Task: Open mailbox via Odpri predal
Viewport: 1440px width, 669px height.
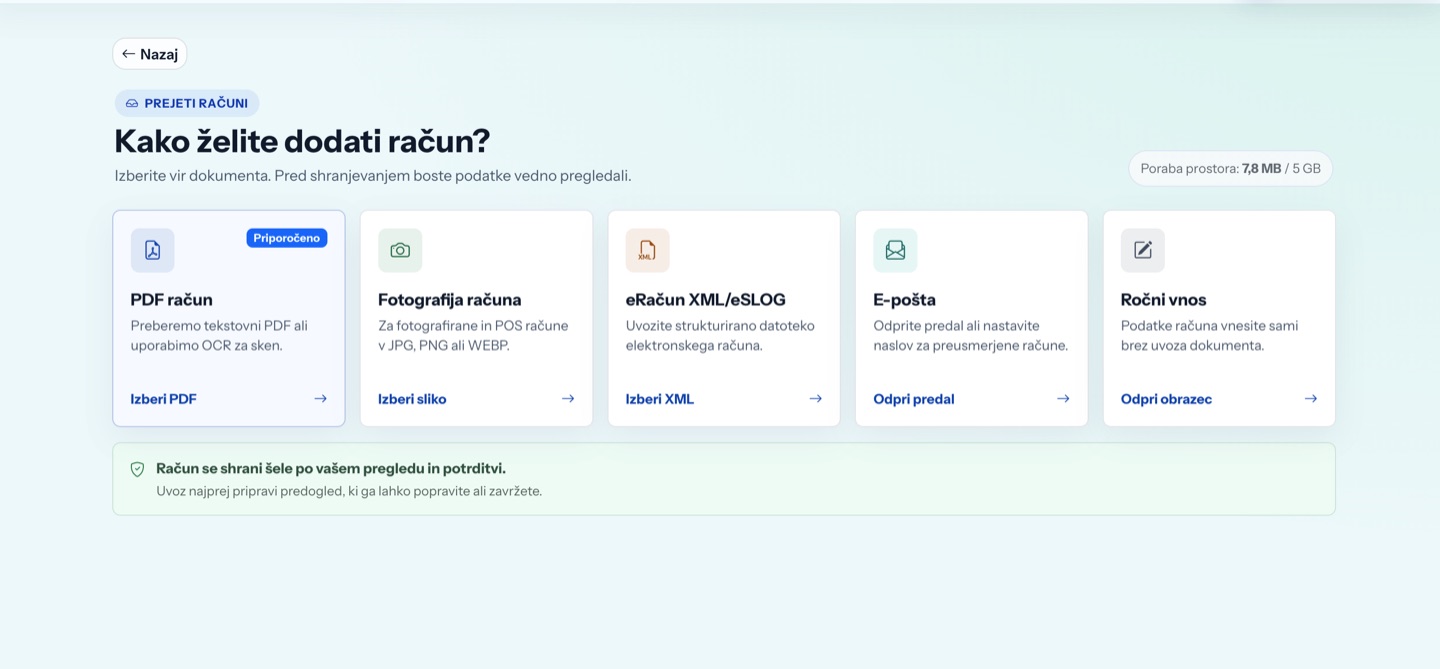Action: (x=914, y=399)
